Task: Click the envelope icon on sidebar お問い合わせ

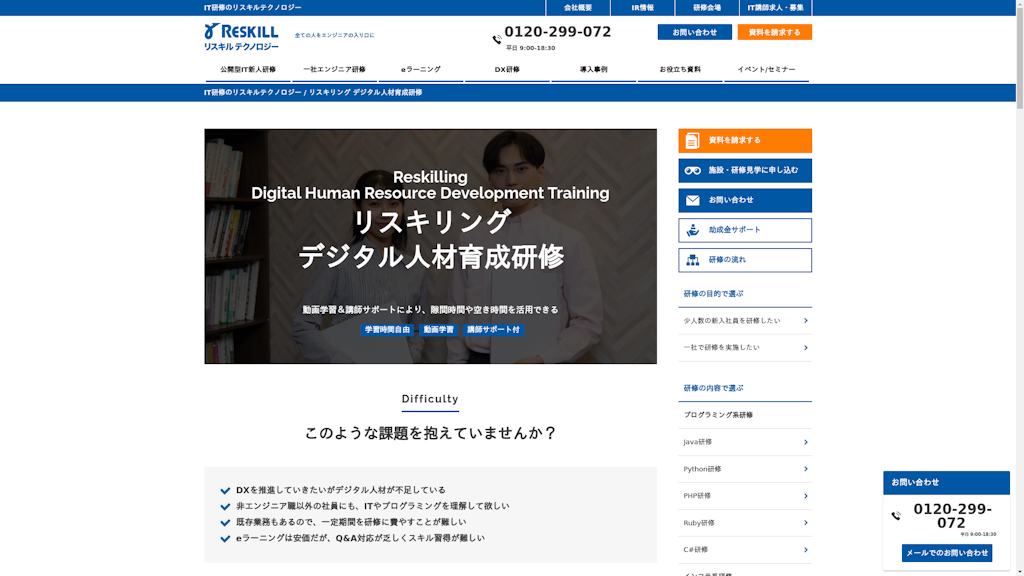Action: click(693, 201)
